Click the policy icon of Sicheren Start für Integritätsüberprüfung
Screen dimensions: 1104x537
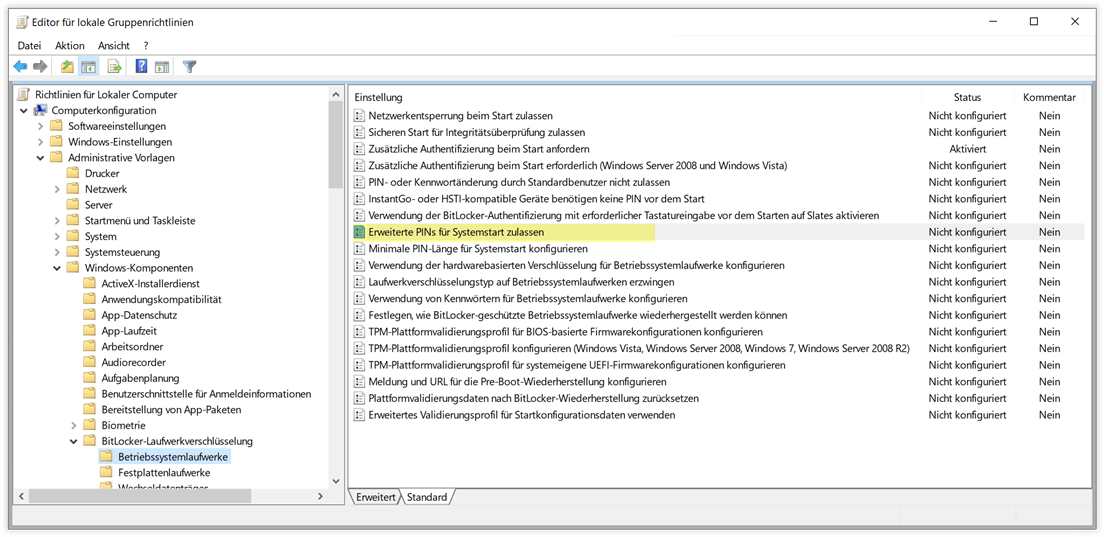tap(360, 132)
